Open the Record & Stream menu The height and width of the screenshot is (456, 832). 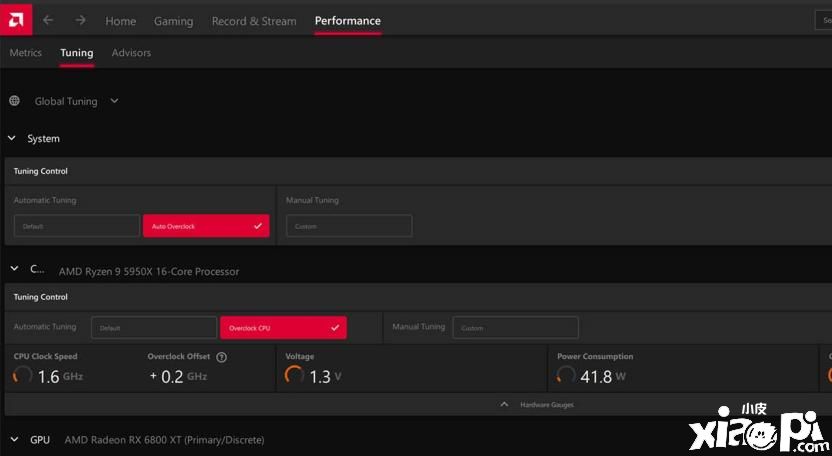click(254, 21)
